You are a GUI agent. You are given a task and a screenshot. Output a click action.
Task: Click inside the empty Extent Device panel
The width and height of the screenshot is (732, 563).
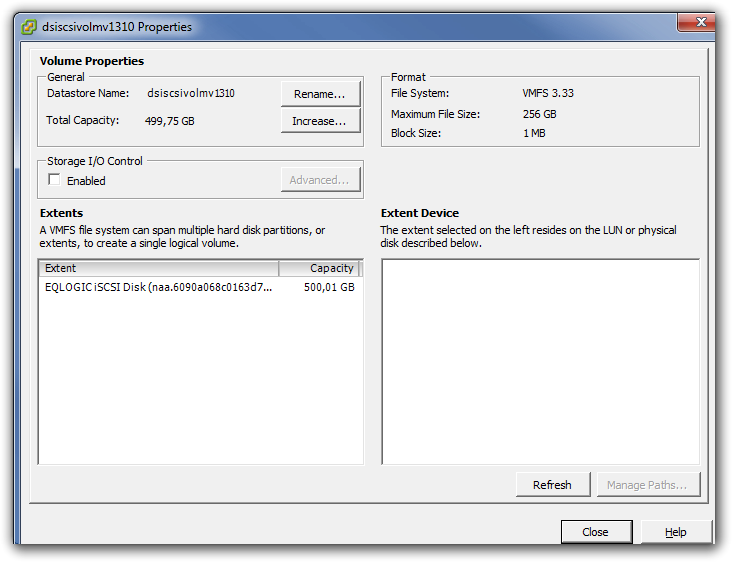(x=540, y=360)
